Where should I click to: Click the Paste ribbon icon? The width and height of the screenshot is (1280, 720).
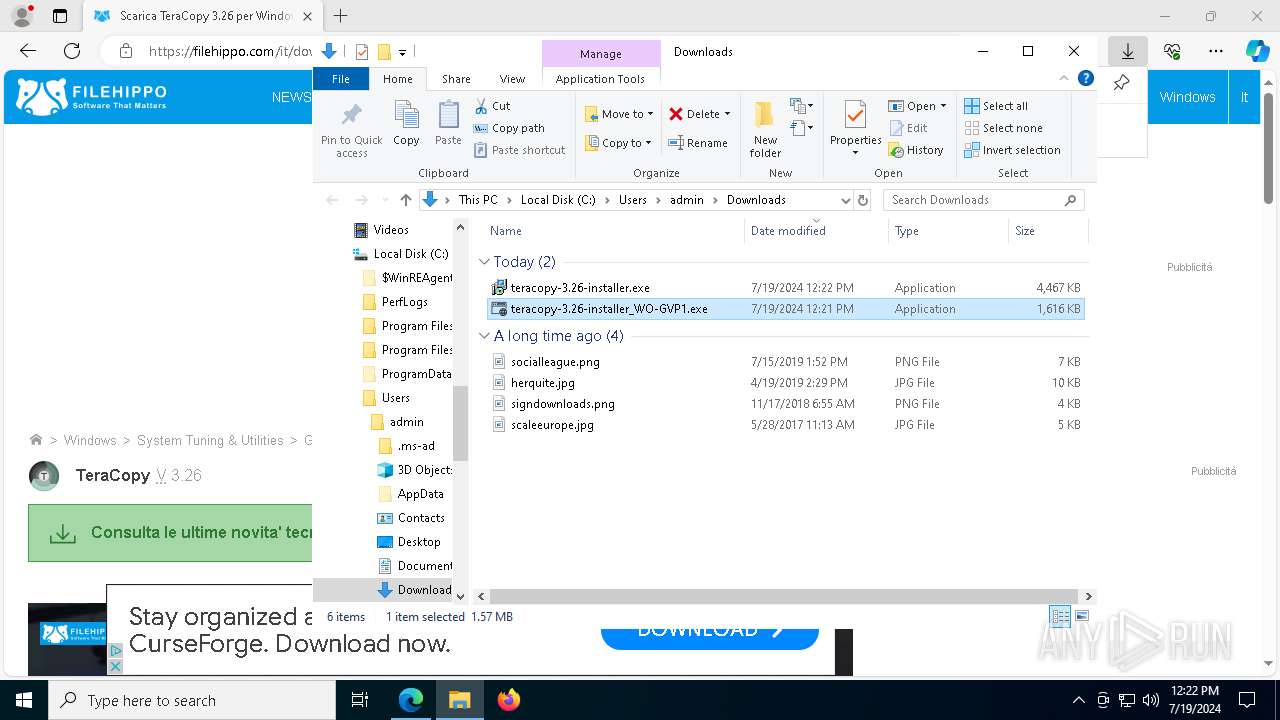pos(448,124)
